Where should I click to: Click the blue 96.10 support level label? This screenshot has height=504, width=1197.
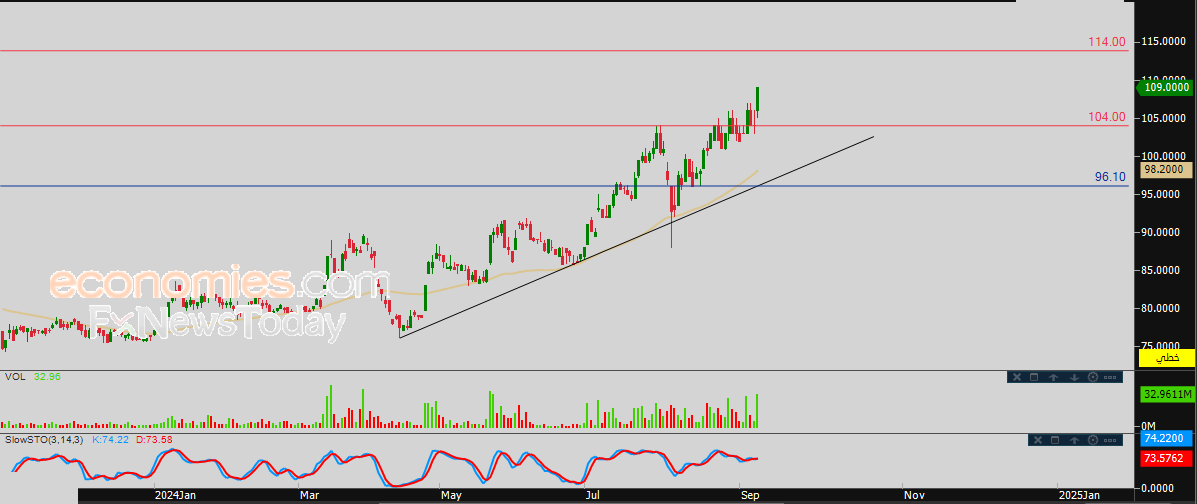tap(1110, 176)
